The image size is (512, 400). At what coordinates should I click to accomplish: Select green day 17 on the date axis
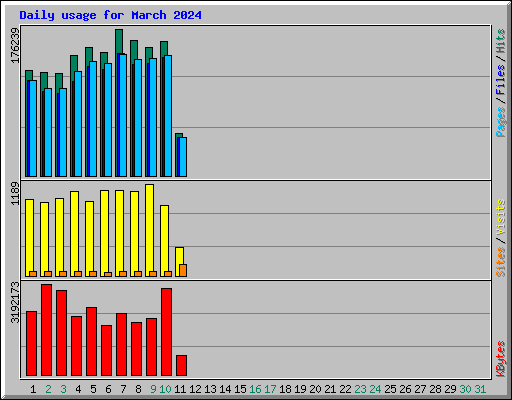tap(270, 389)
